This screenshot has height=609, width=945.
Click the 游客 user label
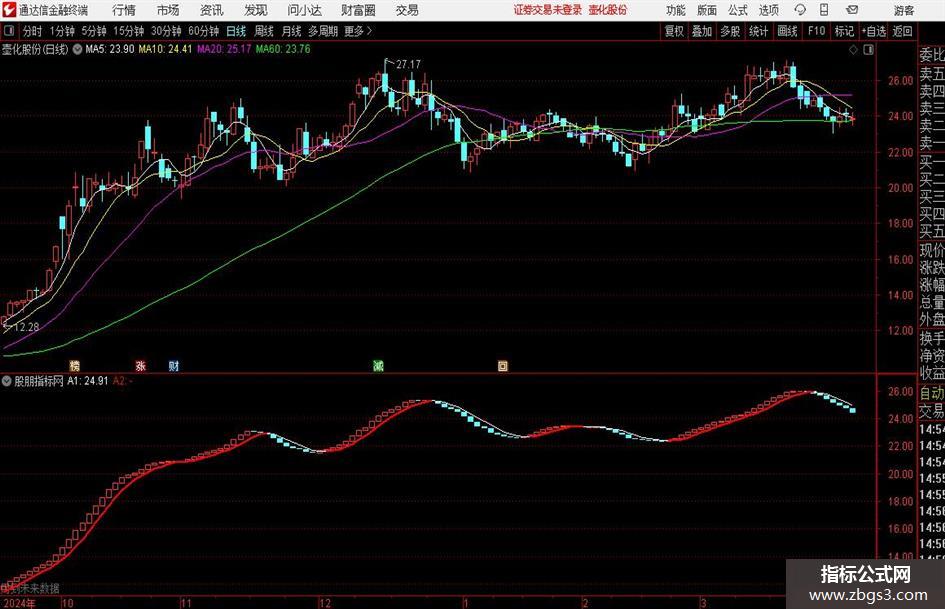[904, 10]
